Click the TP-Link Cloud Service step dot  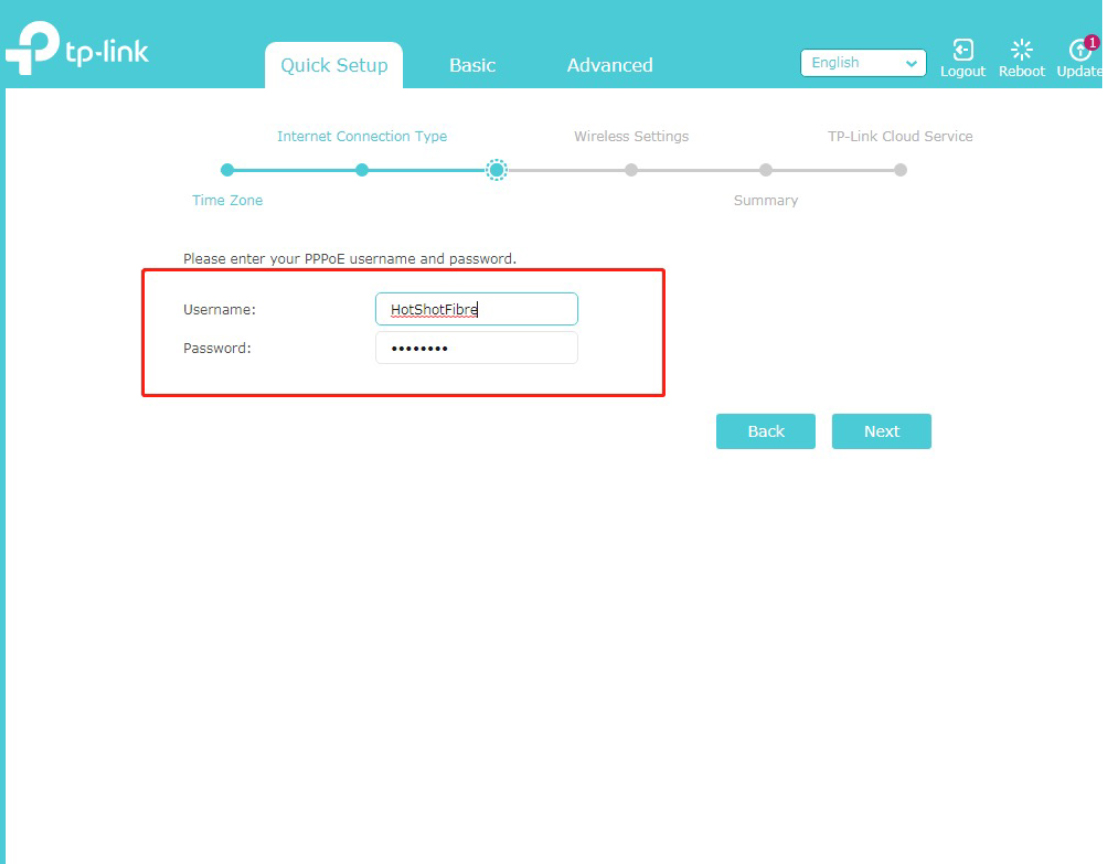click(x=901, y=170)
